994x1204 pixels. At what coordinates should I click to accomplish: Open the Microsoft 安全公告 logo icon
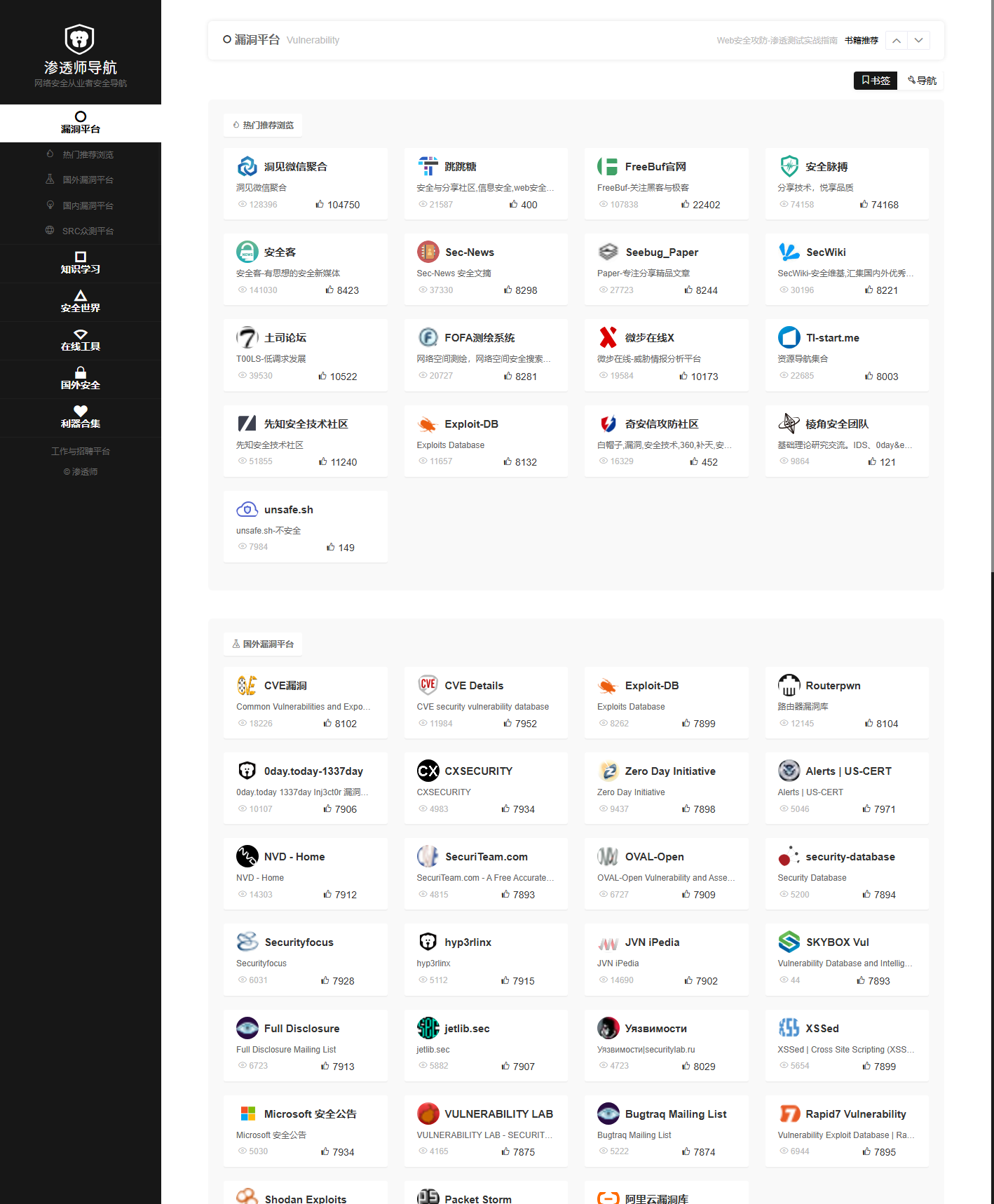(x=247, y=1114)
